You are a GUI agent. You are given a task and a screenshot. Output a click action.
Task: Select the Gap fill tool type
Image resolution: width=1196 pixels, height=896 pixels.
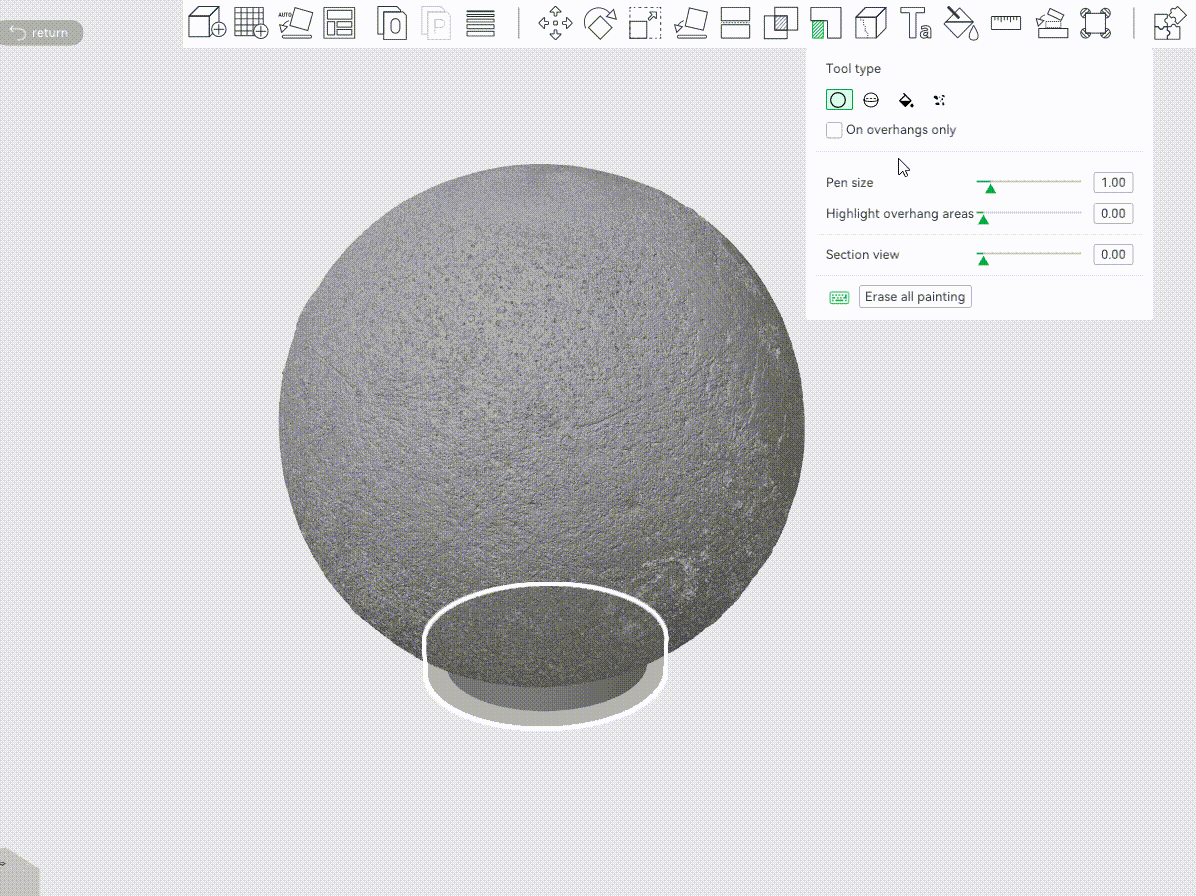pos(939,100)
